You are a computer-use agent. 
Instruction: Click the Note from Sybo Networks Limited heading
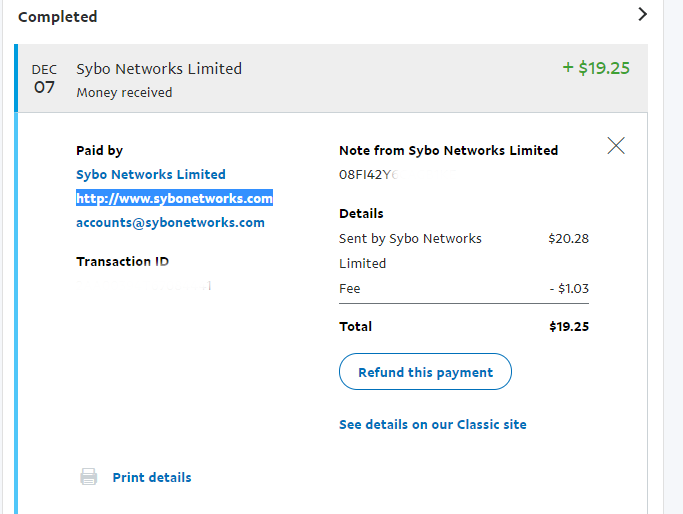tap(448, 150)
